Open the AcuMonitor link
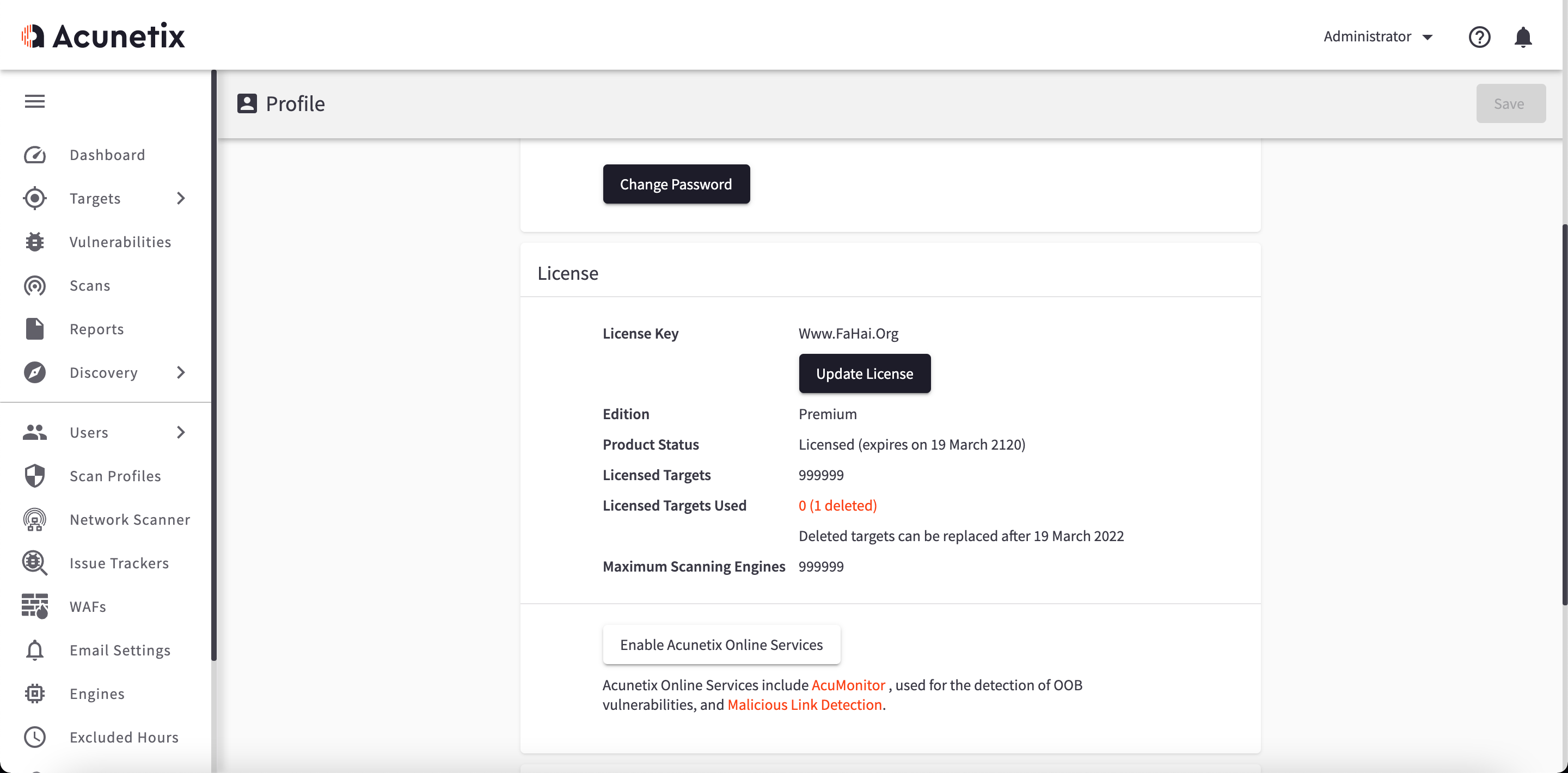The height and width of the screenshot is (773, 1568). (x=848, y=685)
